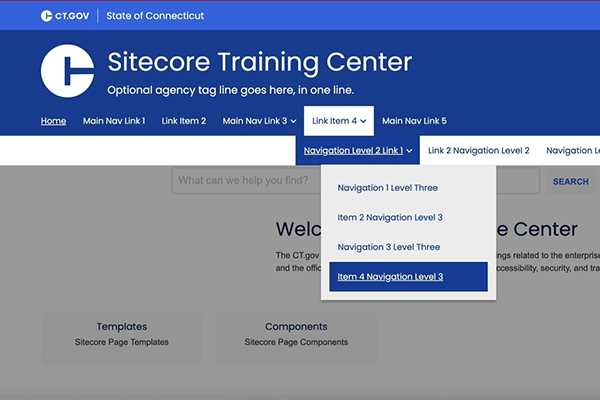
Task: Collapse the Link Item 4 dropdown
Action: [339, 122]
